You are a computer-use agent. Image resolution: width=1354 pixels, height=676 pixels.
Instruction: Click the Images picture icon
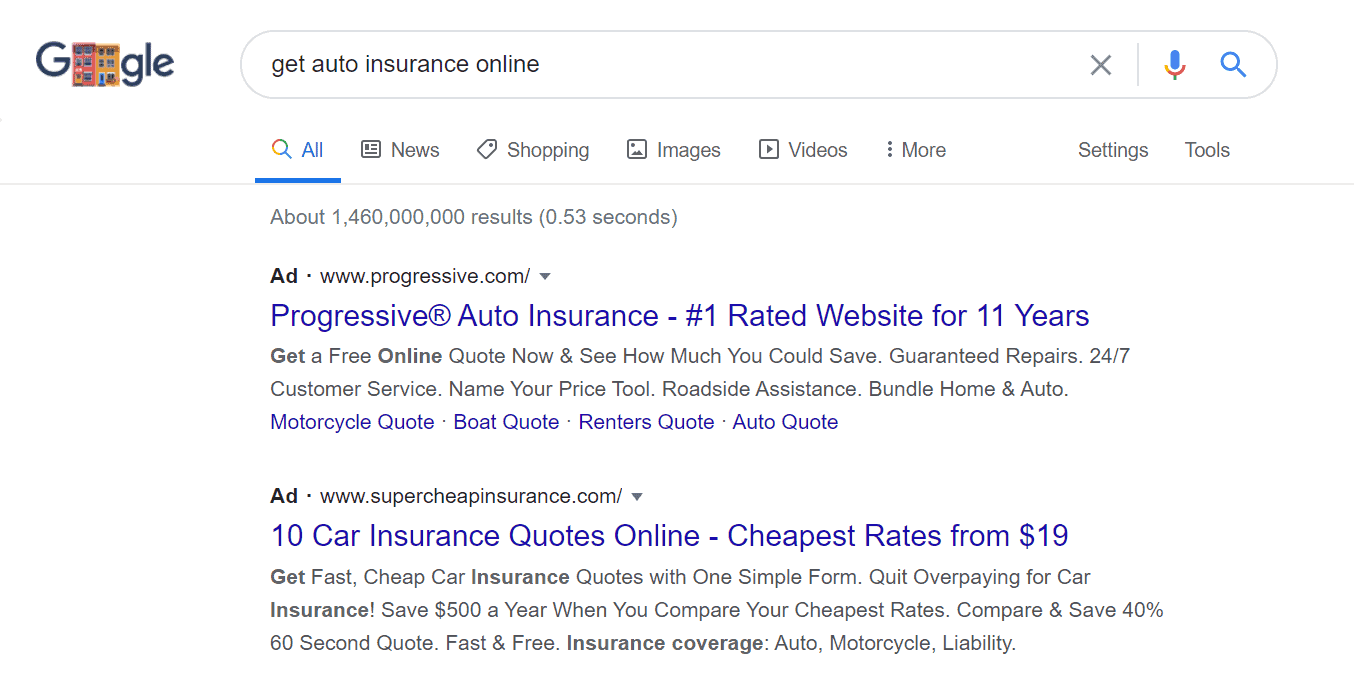(x=637, y=149)
